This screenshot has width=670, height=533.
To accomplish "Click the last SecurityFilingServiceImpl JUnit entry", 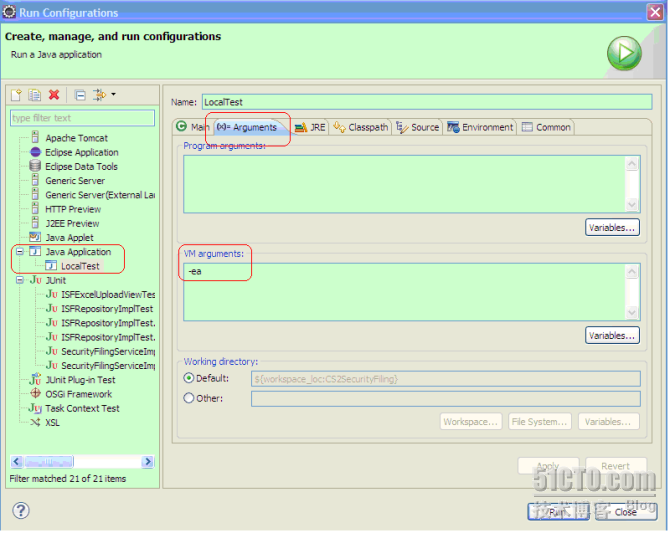I will point(108,365).
